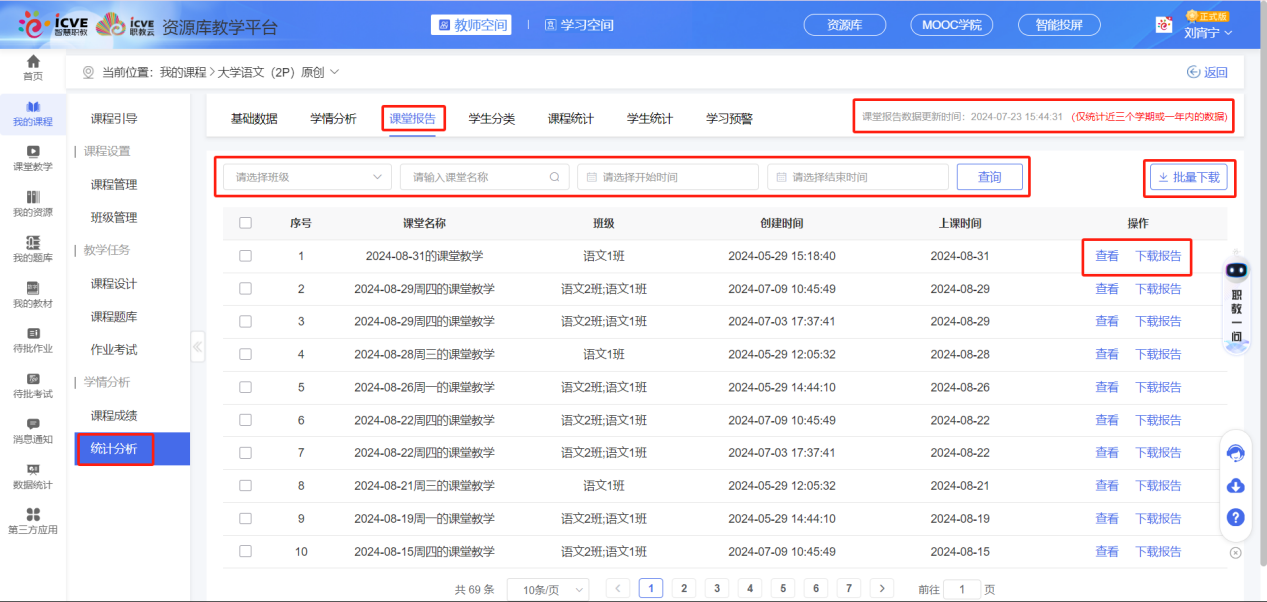Click the customer service headset icon
This screenshot has height=602, width=1267.
pos(1236,452)
